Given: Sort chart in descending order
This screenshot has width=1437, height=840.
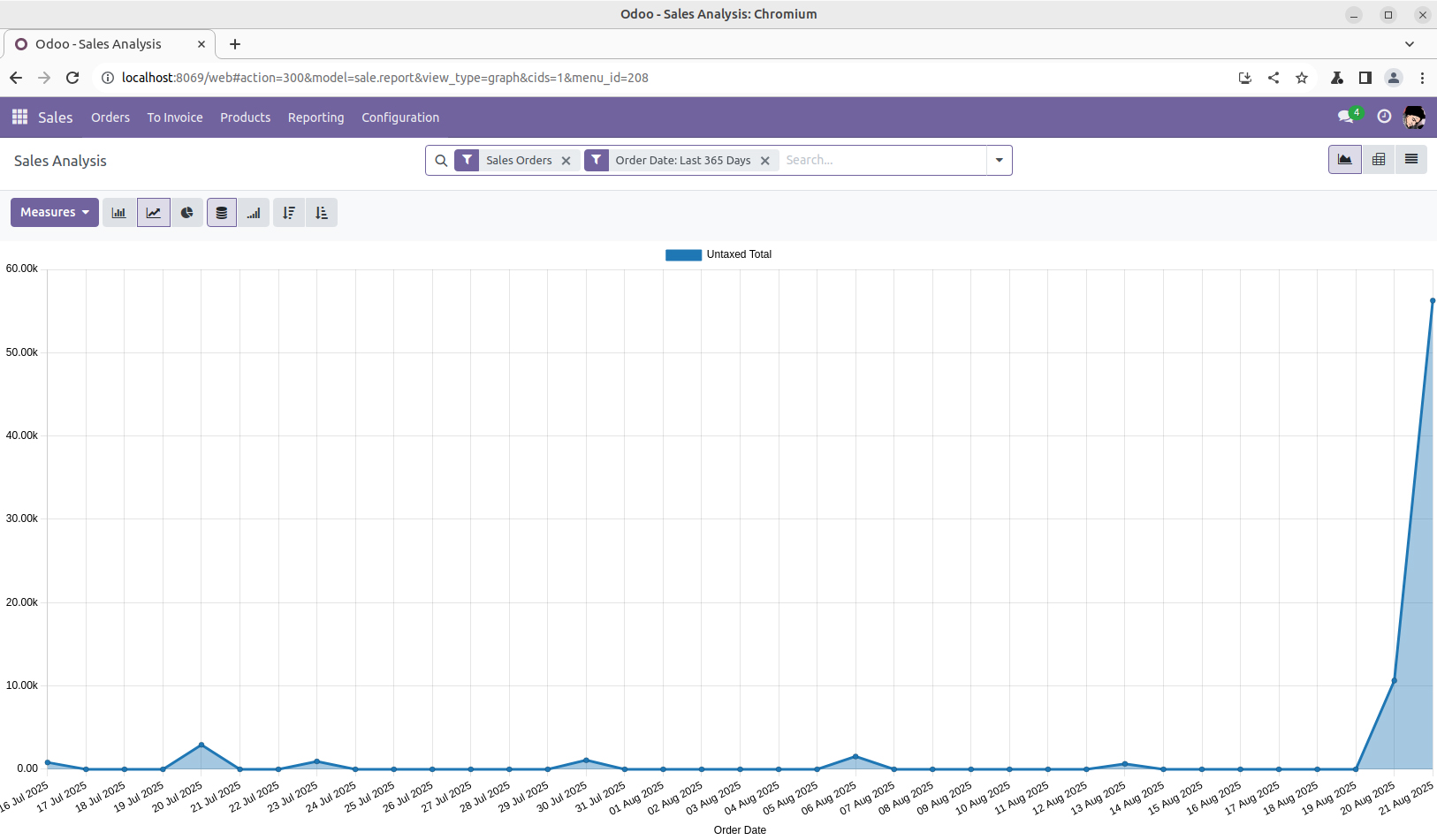Looking at the screenshot, I should [x=289, y=213].
